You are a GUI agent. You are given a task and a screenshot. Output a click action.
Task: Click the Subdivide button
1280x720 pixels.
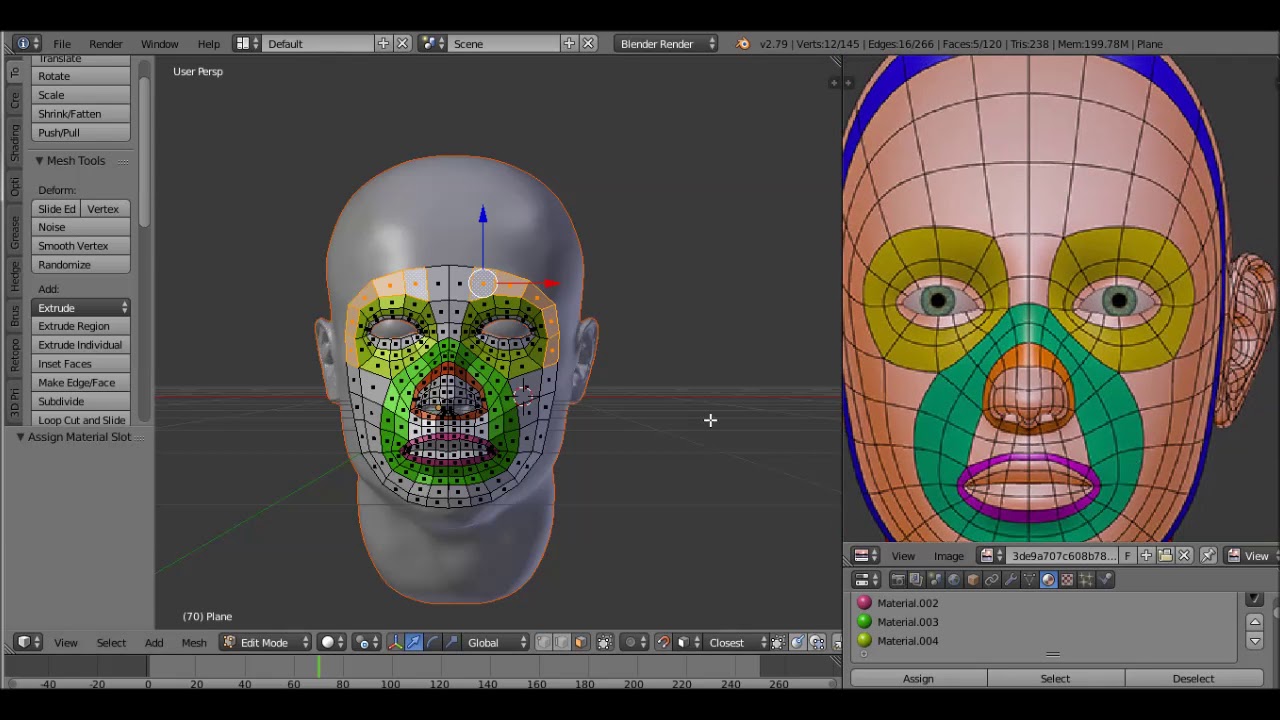(x=81, y=401)
